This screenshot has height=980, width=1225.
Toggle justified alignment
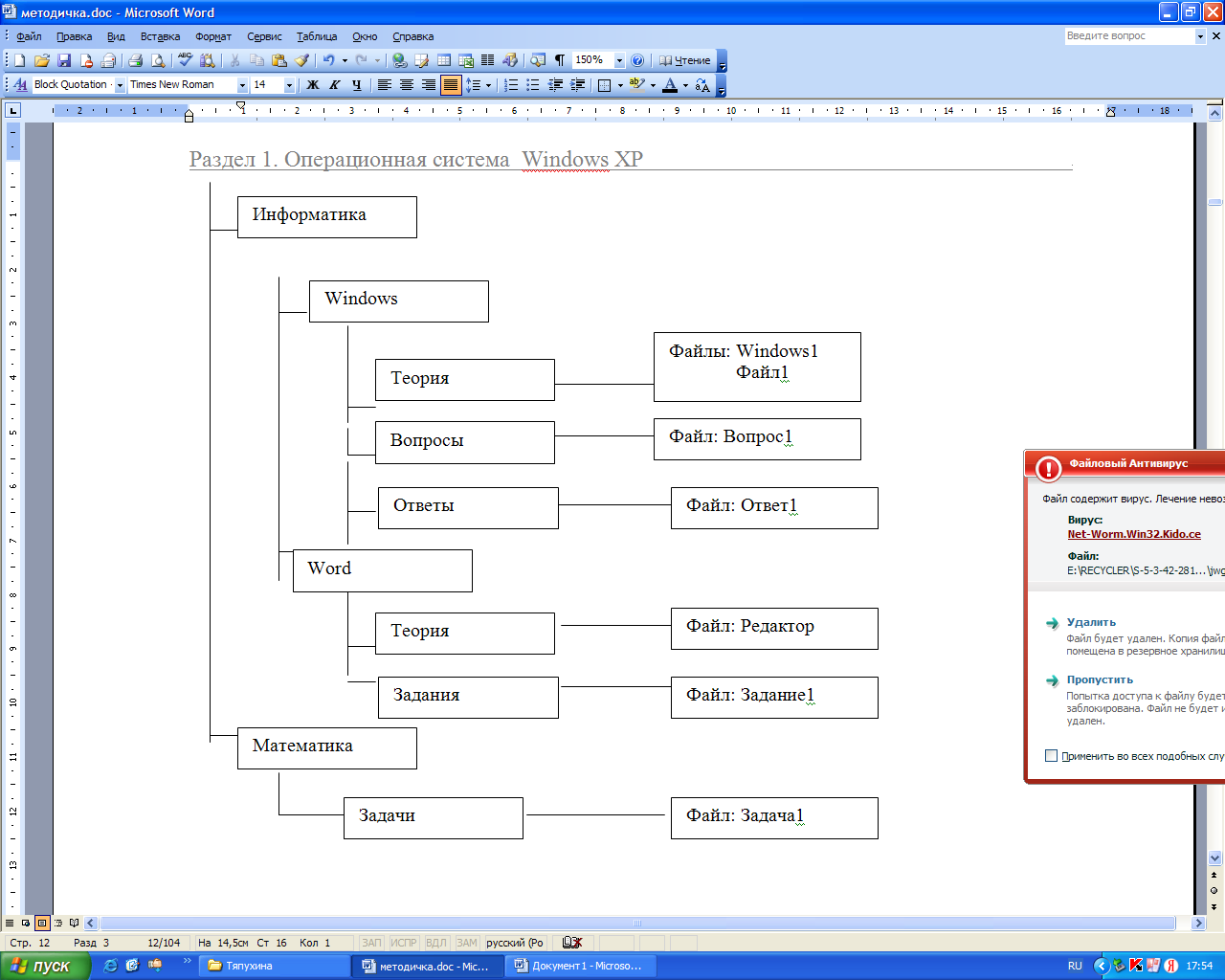(x=450, y=85)
